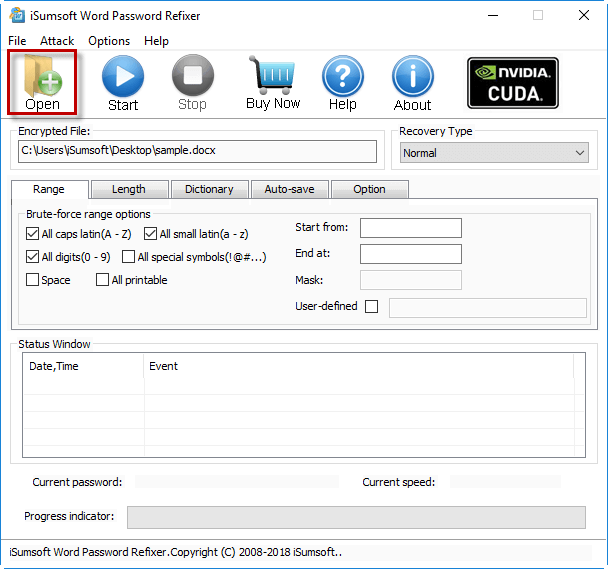The height and width of the screenshot is (569, 608).
Task: Select the Range tab
Action: (x=49, y=189)
